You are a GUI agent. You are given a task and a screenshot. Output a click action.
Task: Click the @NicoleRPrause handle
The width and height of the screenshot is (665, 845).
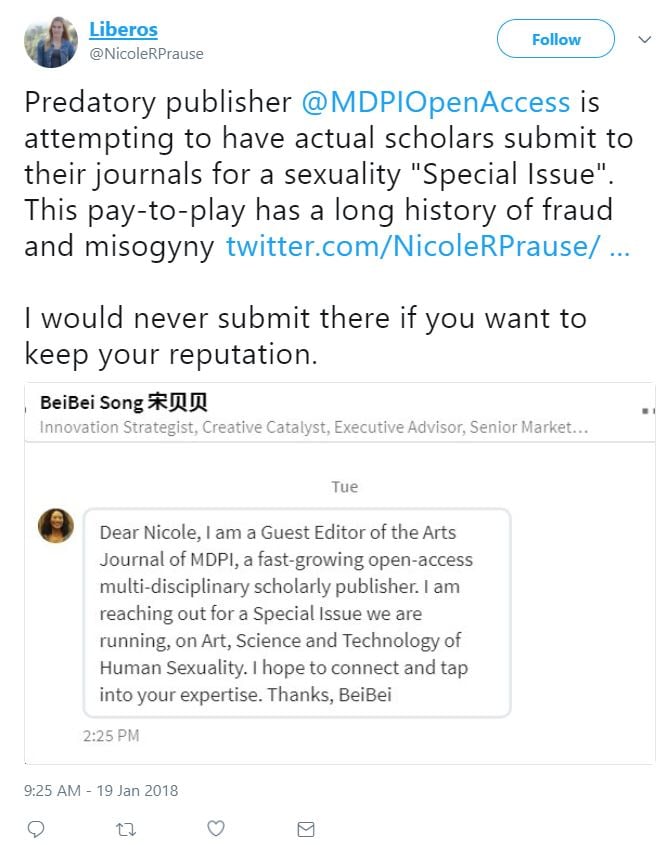tap(146, 53)
